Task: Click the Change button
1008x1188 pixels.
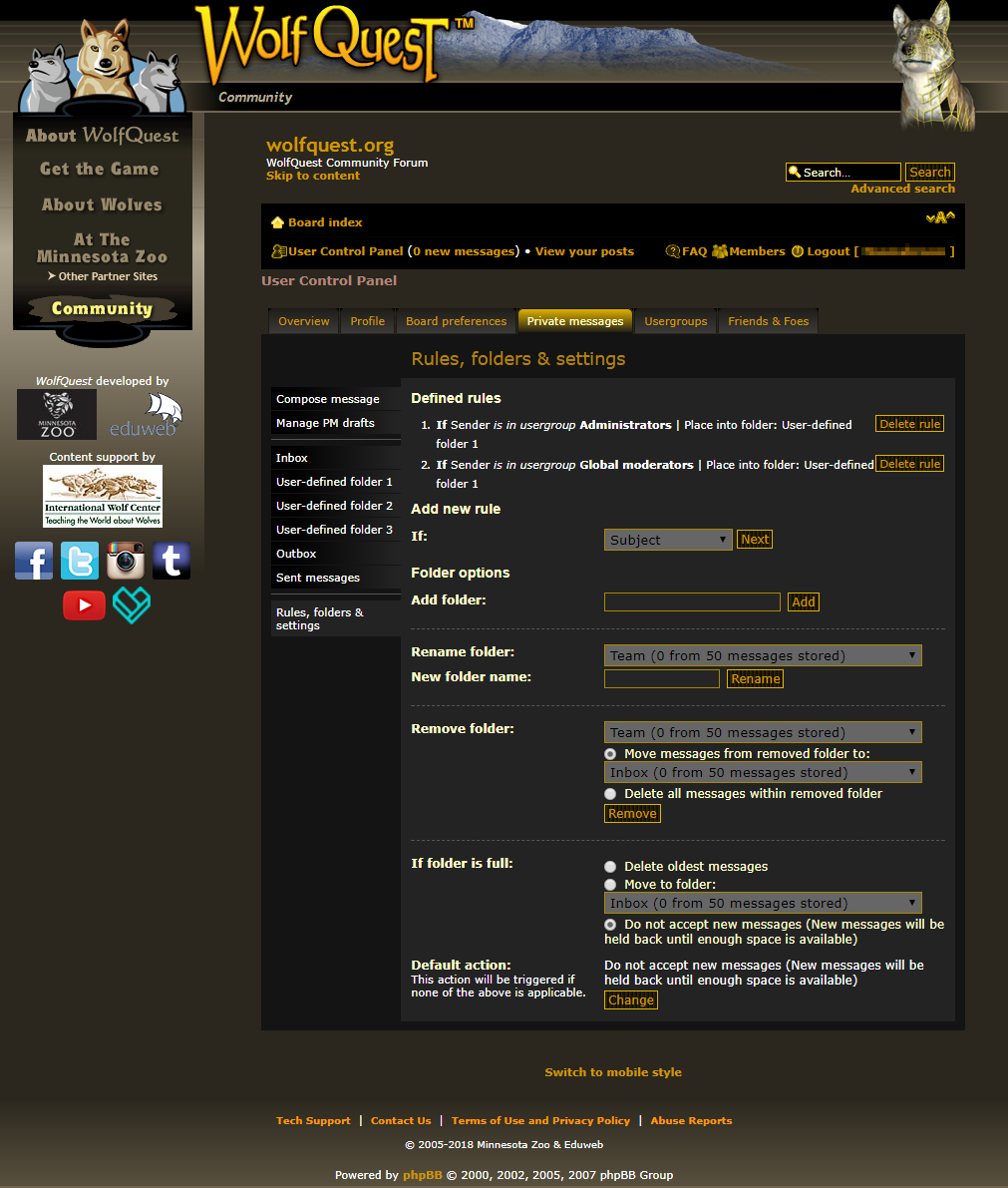Action: (631, 1000)
